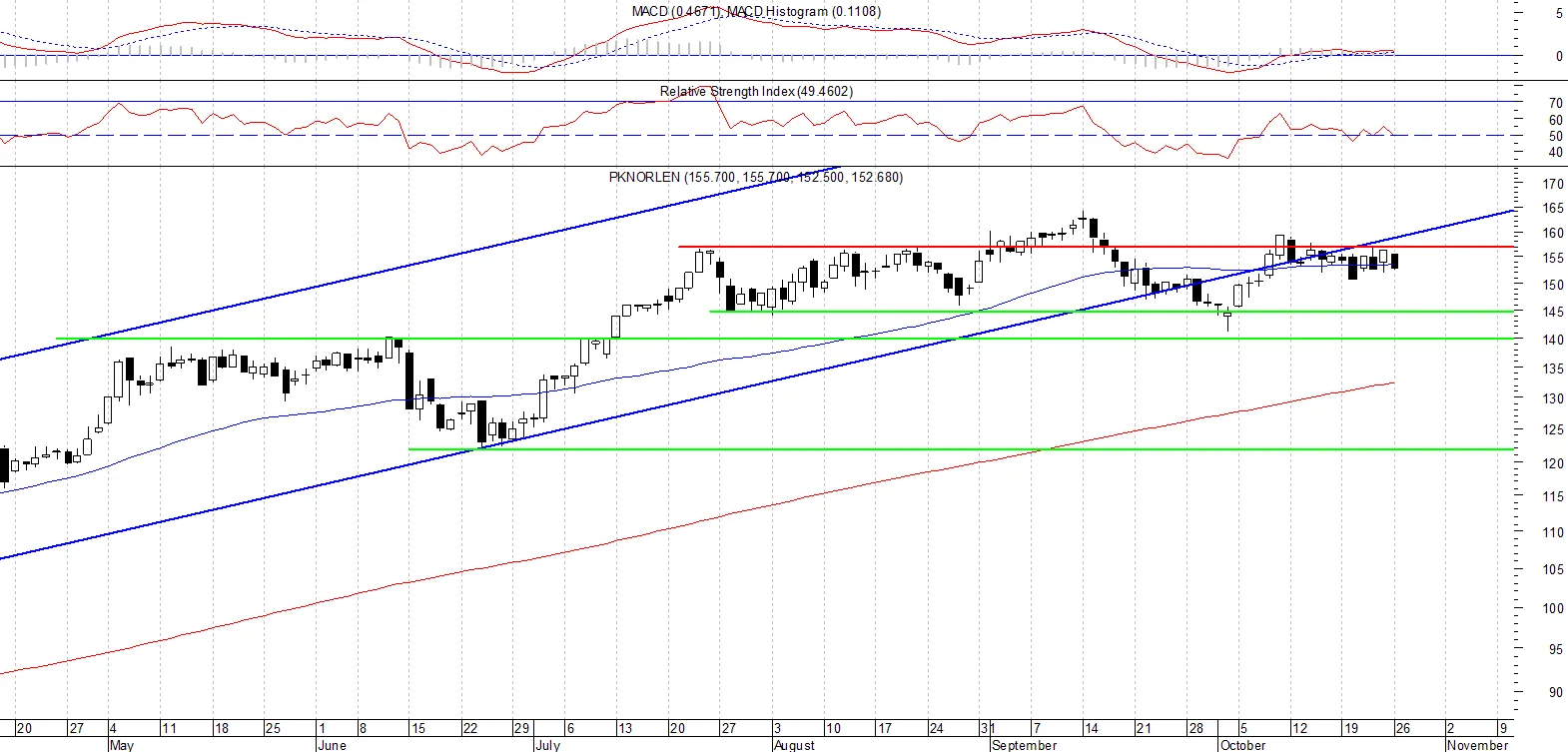The image size is (1568, 752).
Task: Select the 26 date label in October
Action: [x=1403, y=728]
